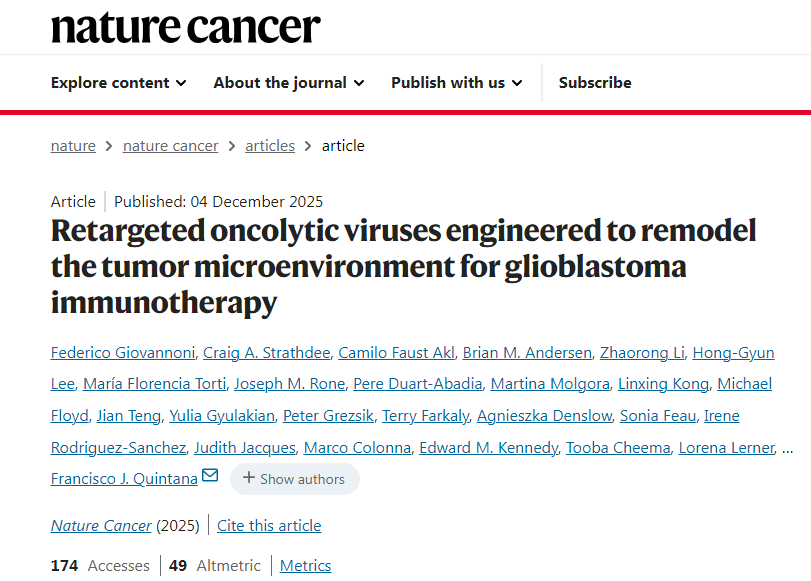Click the article title heading
This screenshot has height=581, width=811.
coord(403,266)
